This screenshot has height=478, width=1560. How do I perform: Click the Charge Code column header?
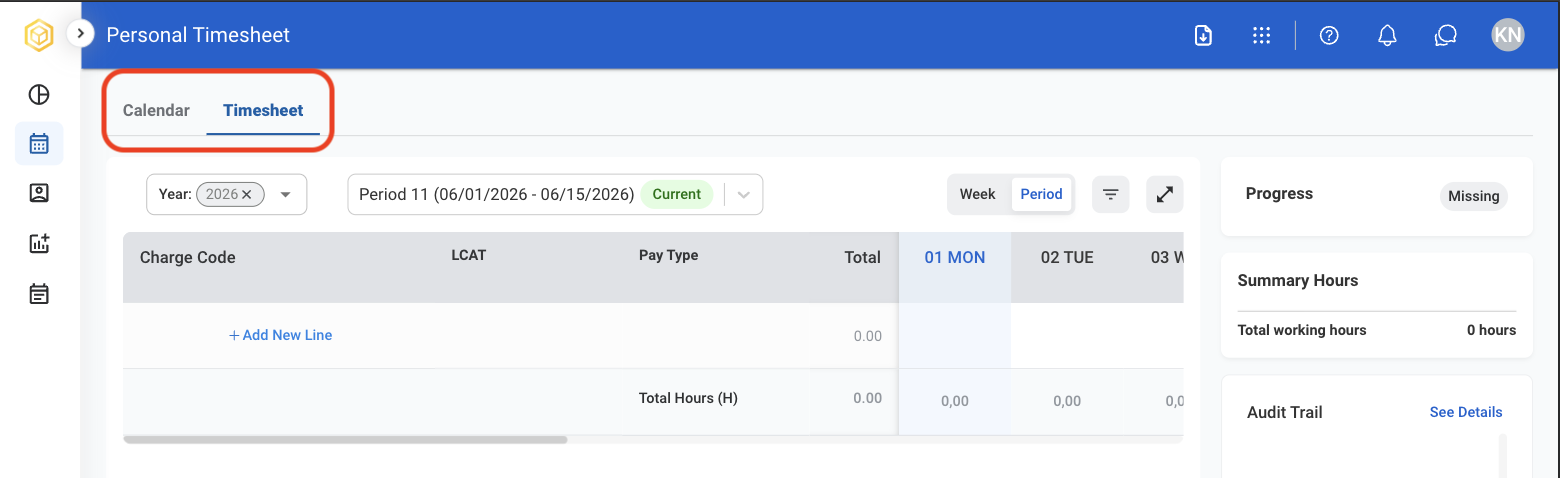pyautogui.click(x=188, y=257)
